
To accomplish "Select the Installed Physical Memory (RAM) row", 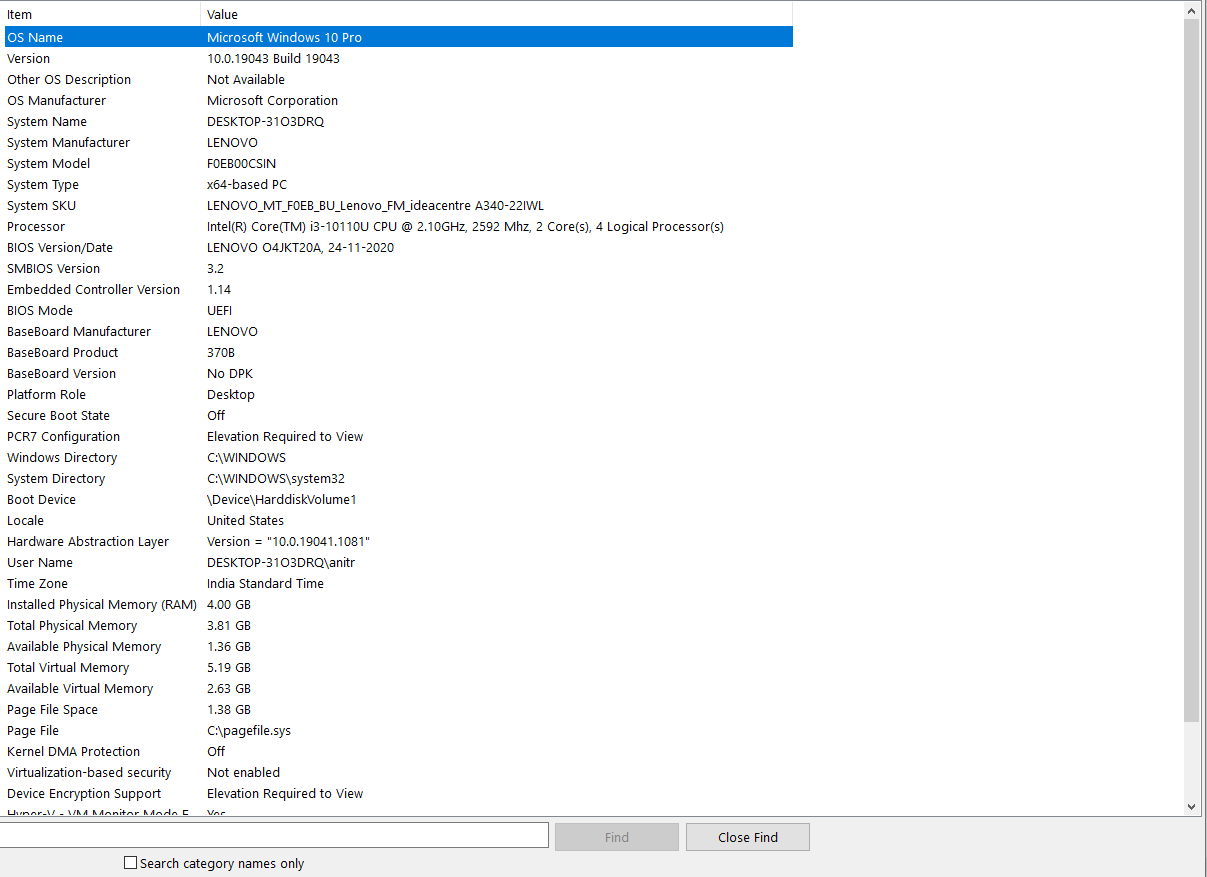I will (397, 604).
